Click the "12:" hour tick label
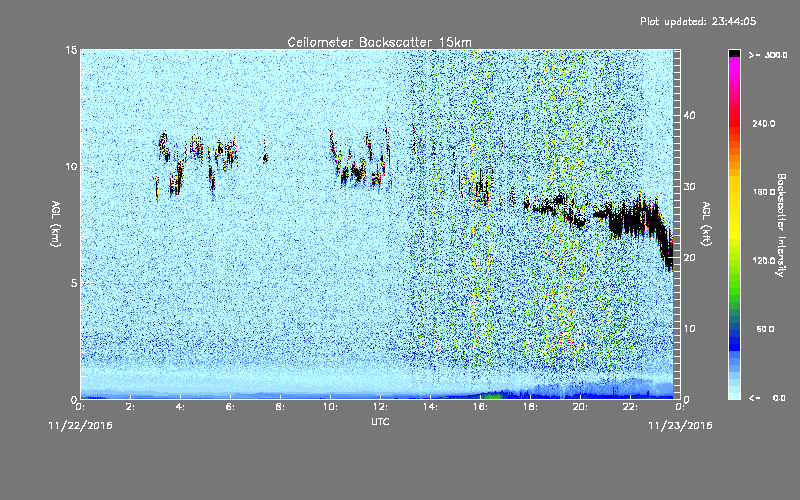Screen dimensions: 800x500 point(380,407)
